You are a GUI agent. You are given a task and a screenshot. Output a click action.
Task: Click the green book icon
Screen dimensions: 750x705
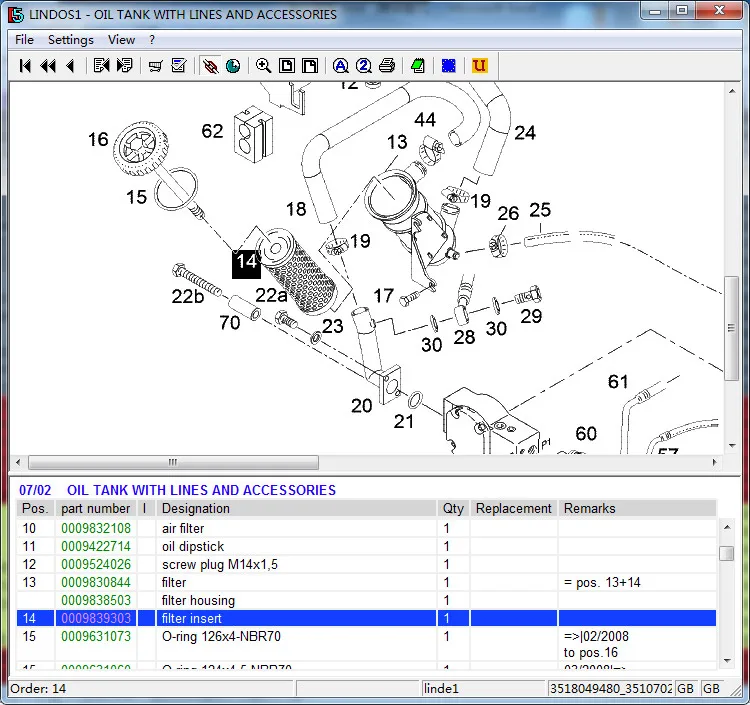pyautogui.click(x=418, y=66)
